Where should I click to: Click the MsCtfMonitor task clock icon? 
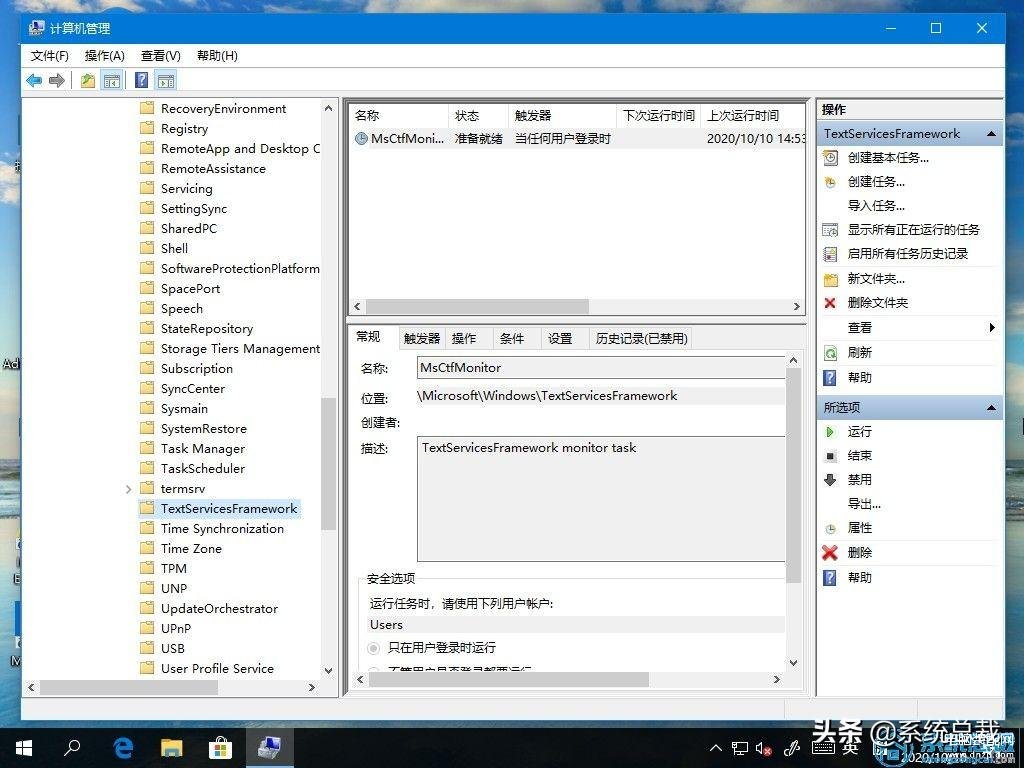click(361, 138)
